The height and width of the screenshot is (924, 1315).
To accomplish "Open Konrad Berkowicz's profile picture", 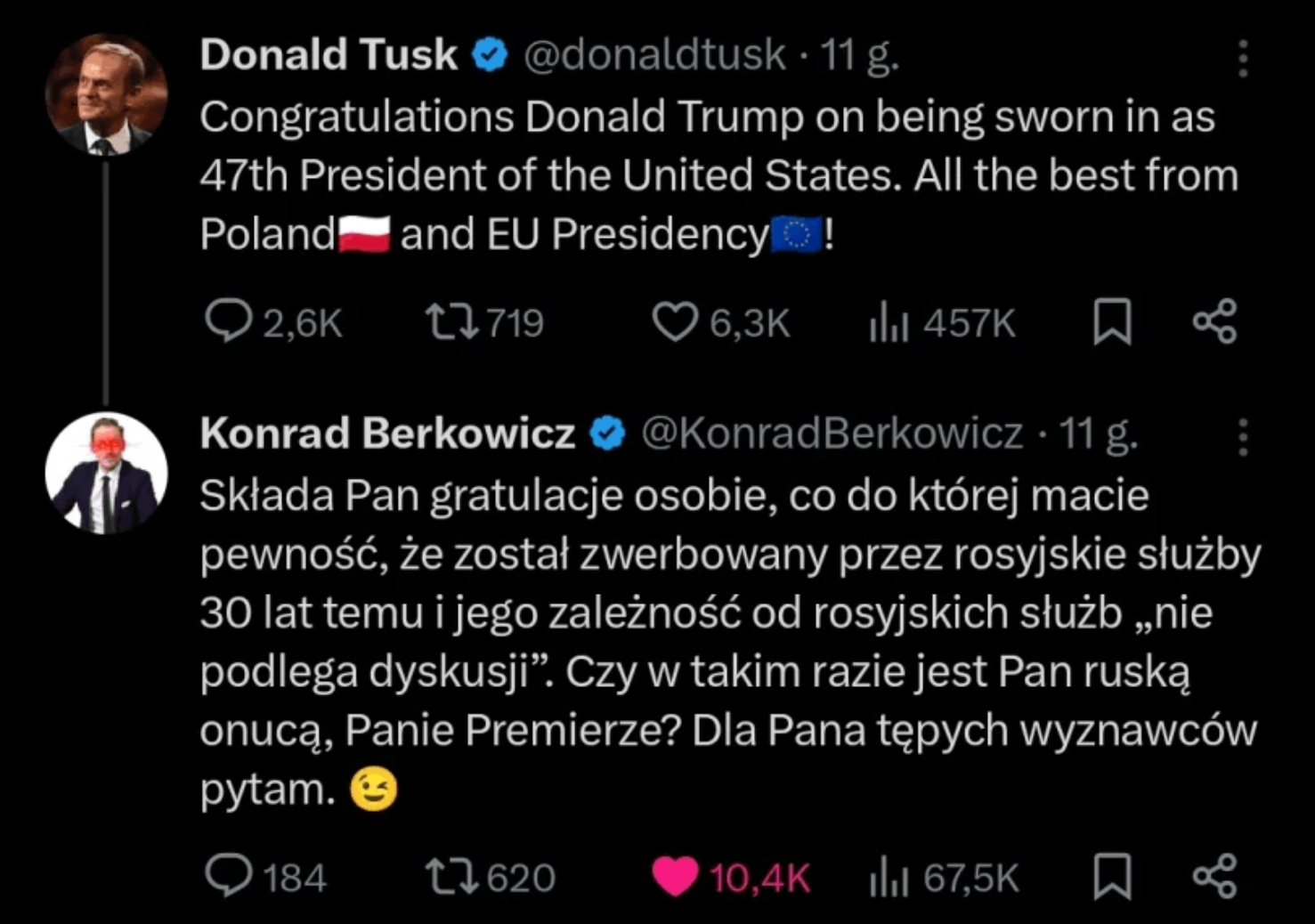I will pyautogui.click(x=106, y=473).
